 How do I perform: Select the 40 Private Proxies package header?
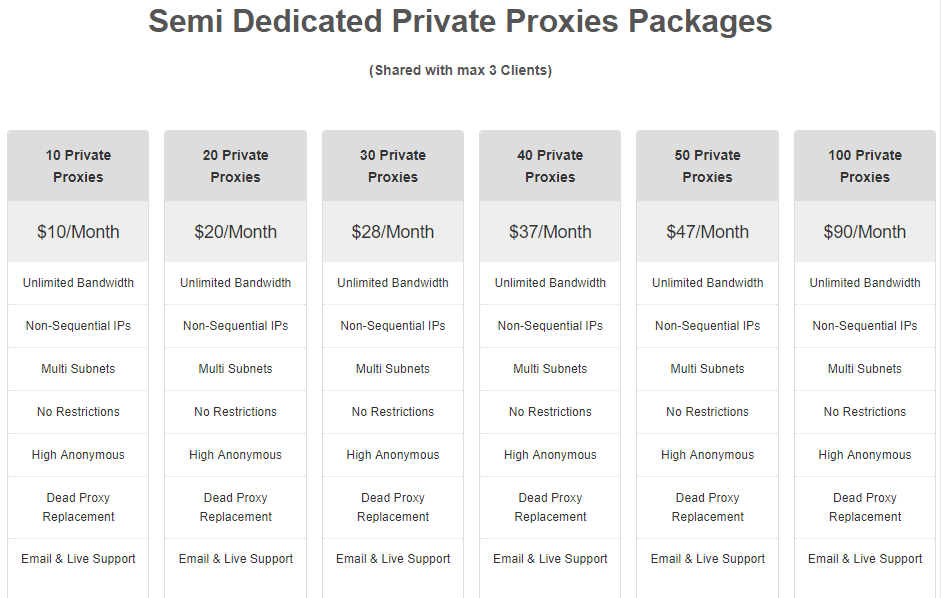coord(550,166)
